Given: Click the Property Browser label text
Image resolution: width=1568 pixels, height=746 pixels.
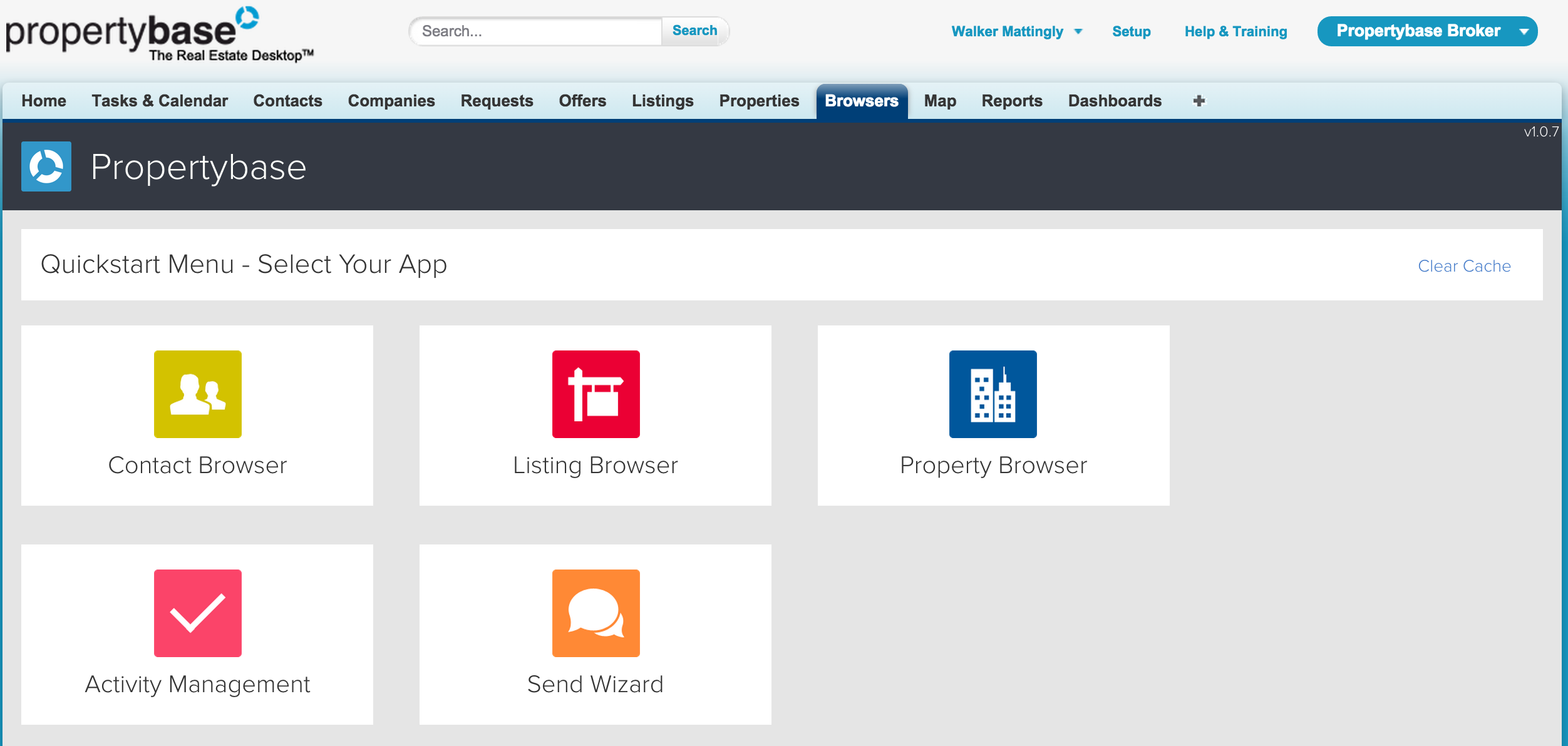Looking at the screenshot, I should click(x=993, y=465).
